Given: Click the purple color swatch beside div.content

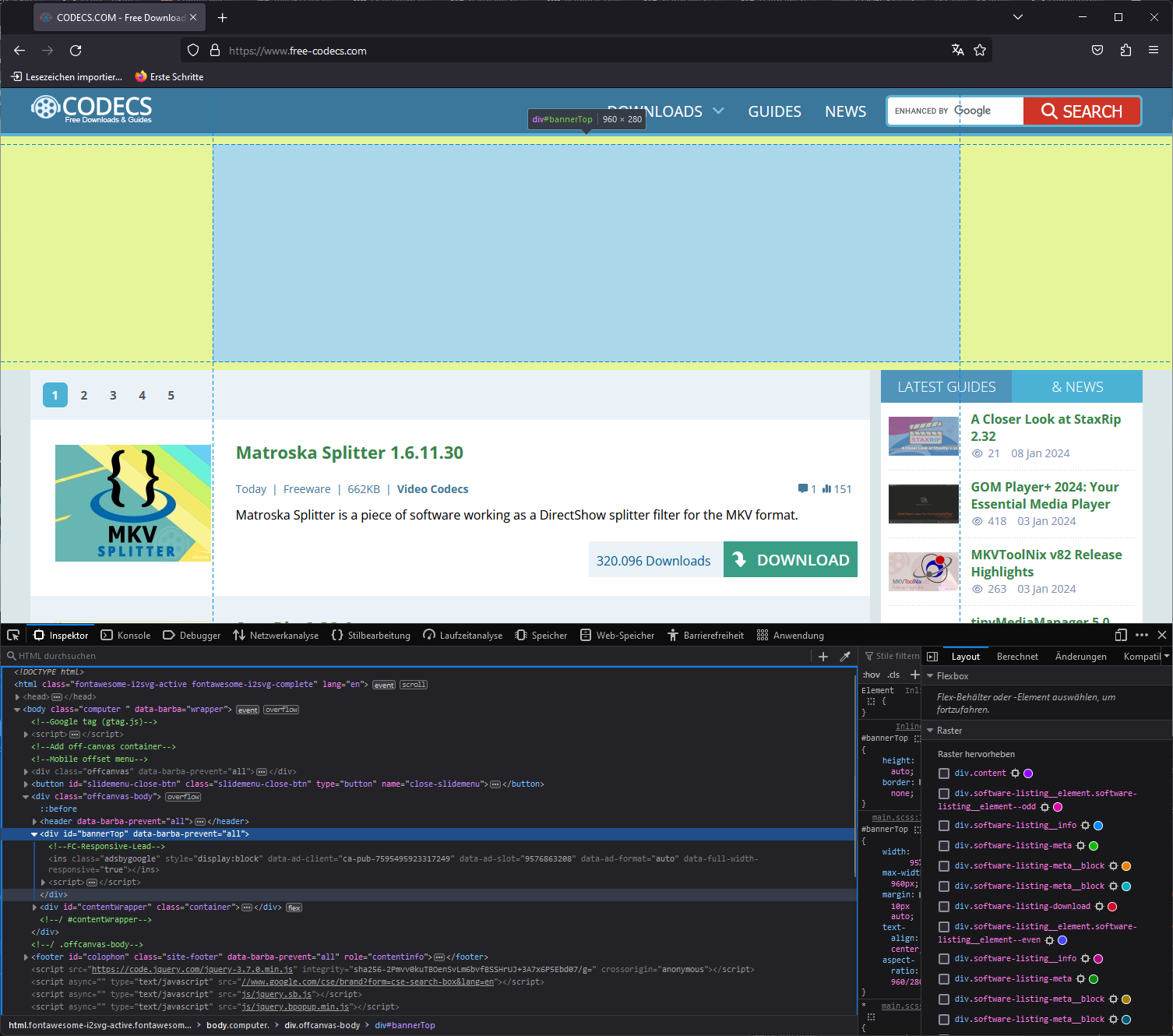Looking at the screenshot, I should pos(1027,773).
